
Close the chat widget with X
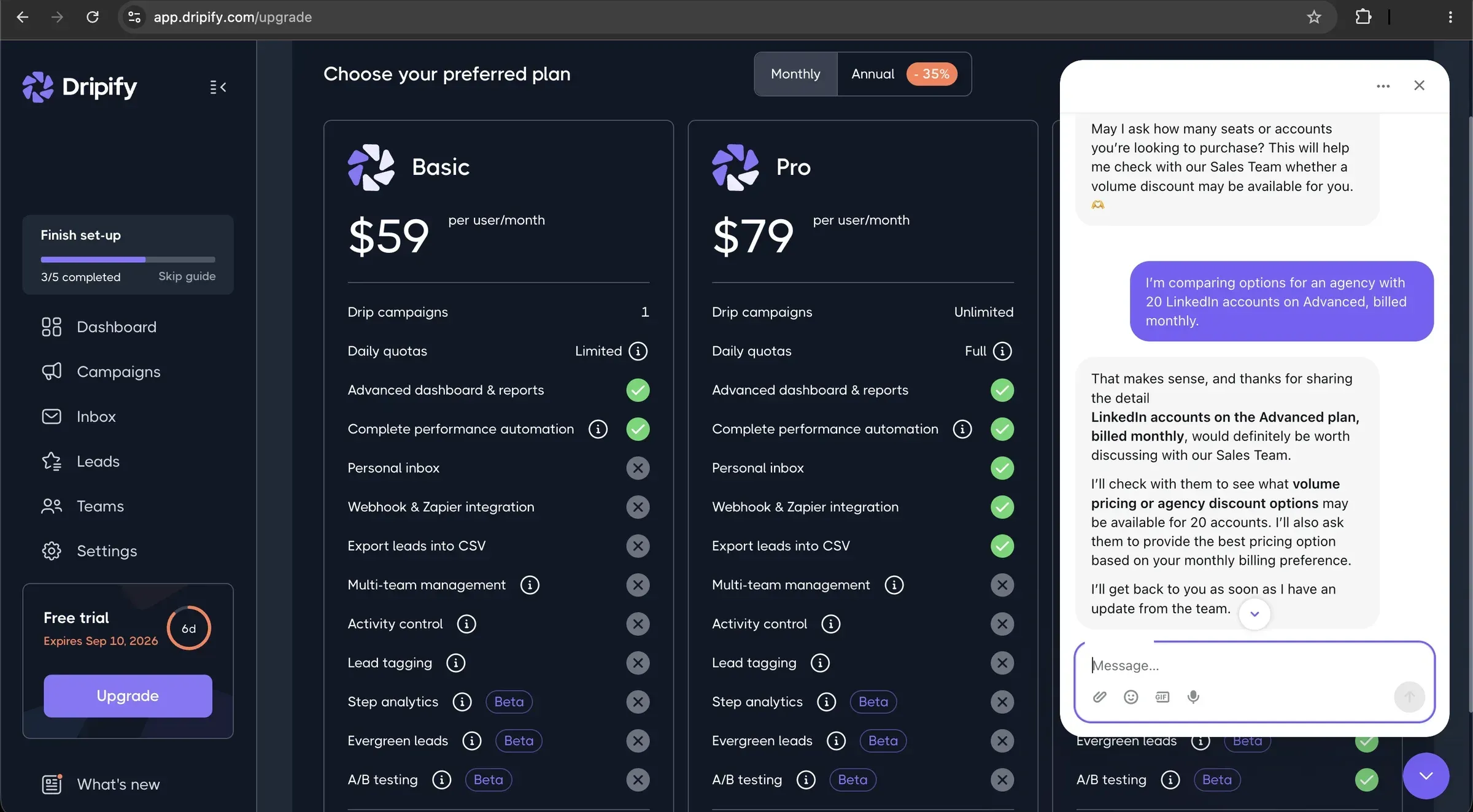[1419, 85]
